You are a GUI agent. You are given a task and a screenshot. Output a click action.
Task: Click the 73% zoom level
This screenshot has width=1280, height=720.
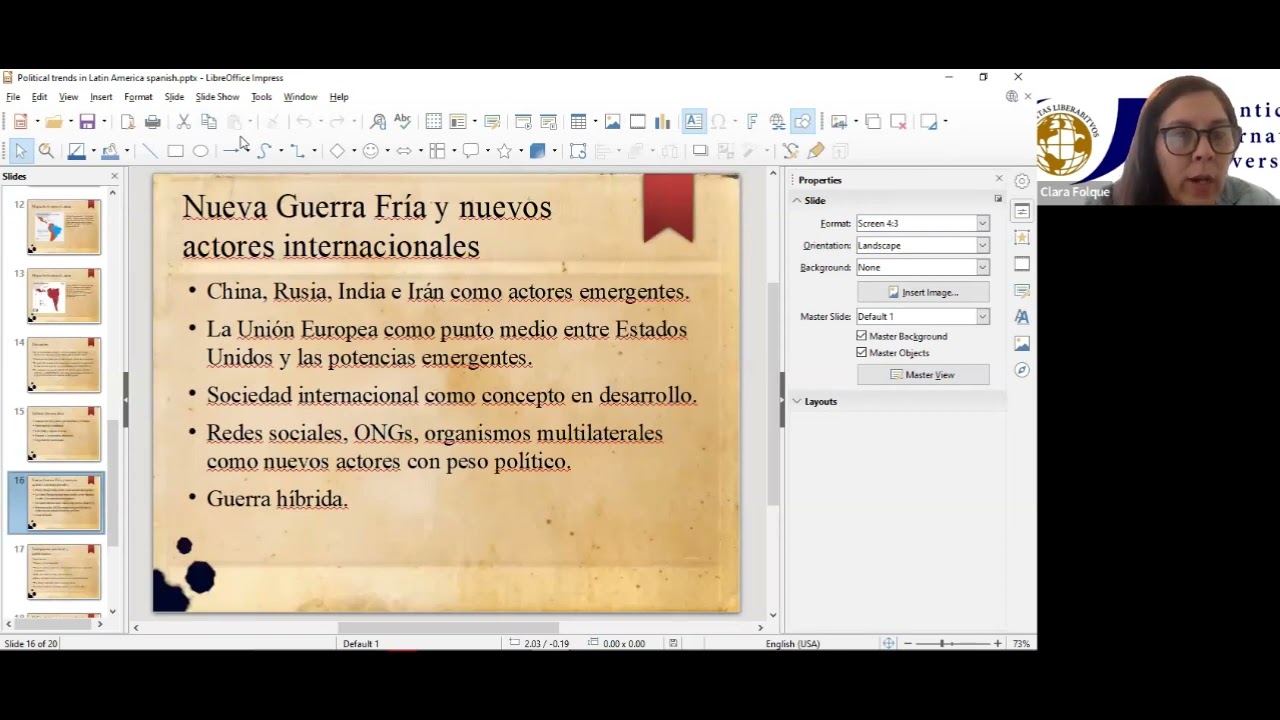(x=1021, y=644)
